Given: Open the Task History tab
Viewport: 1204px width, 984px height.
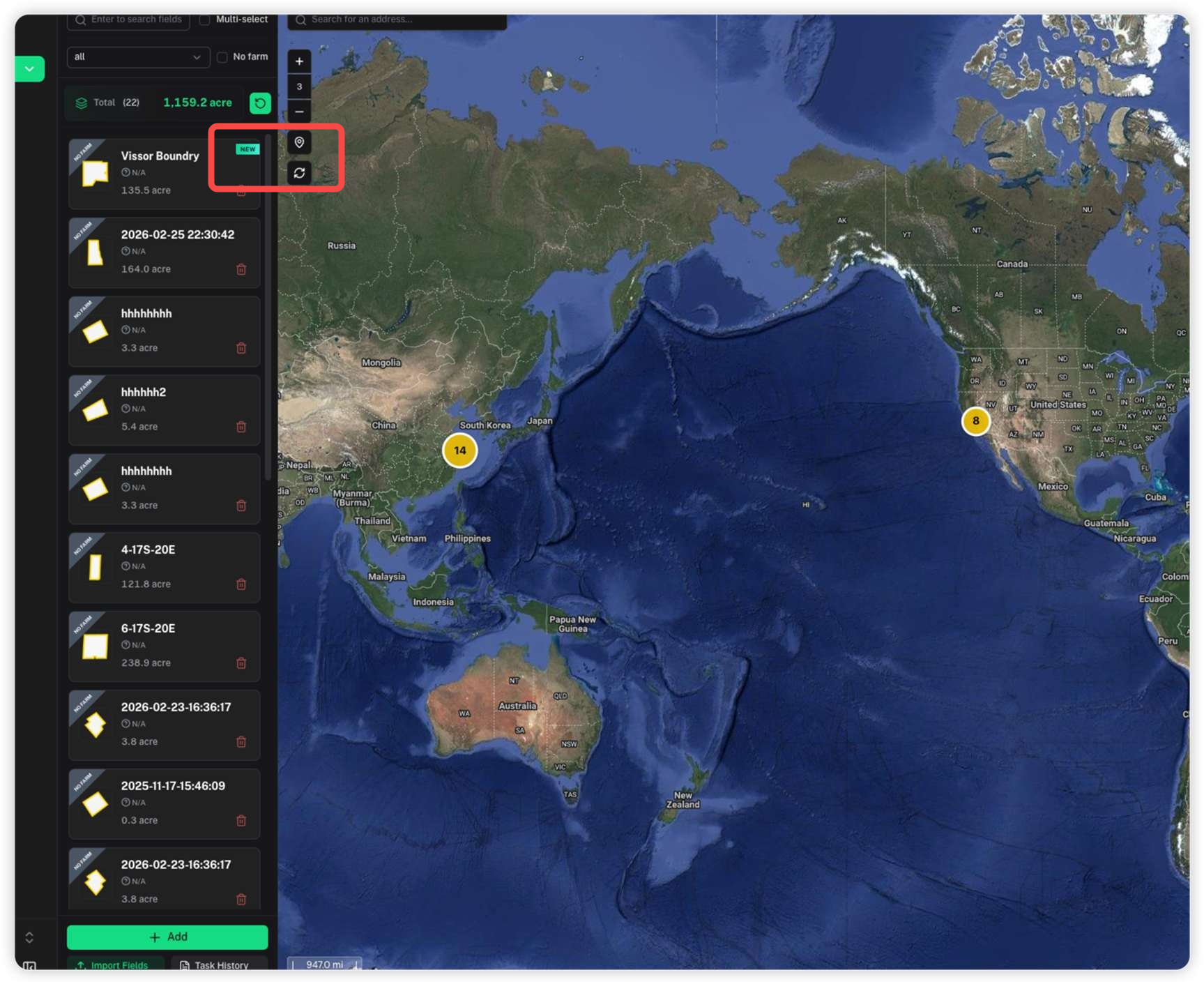Looking at the screenshot, I should click(215, 964).
